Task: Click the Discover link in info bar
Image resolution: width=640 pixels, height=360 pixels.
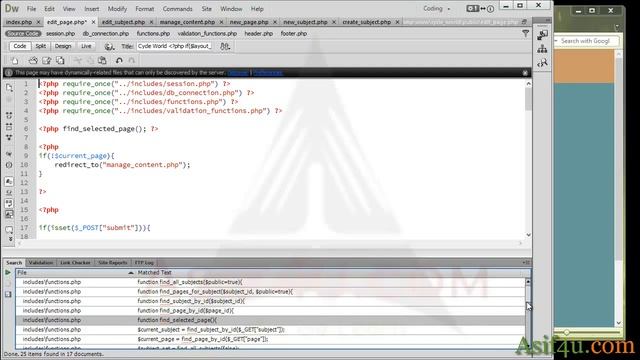Action: click(x=238, y=73)
